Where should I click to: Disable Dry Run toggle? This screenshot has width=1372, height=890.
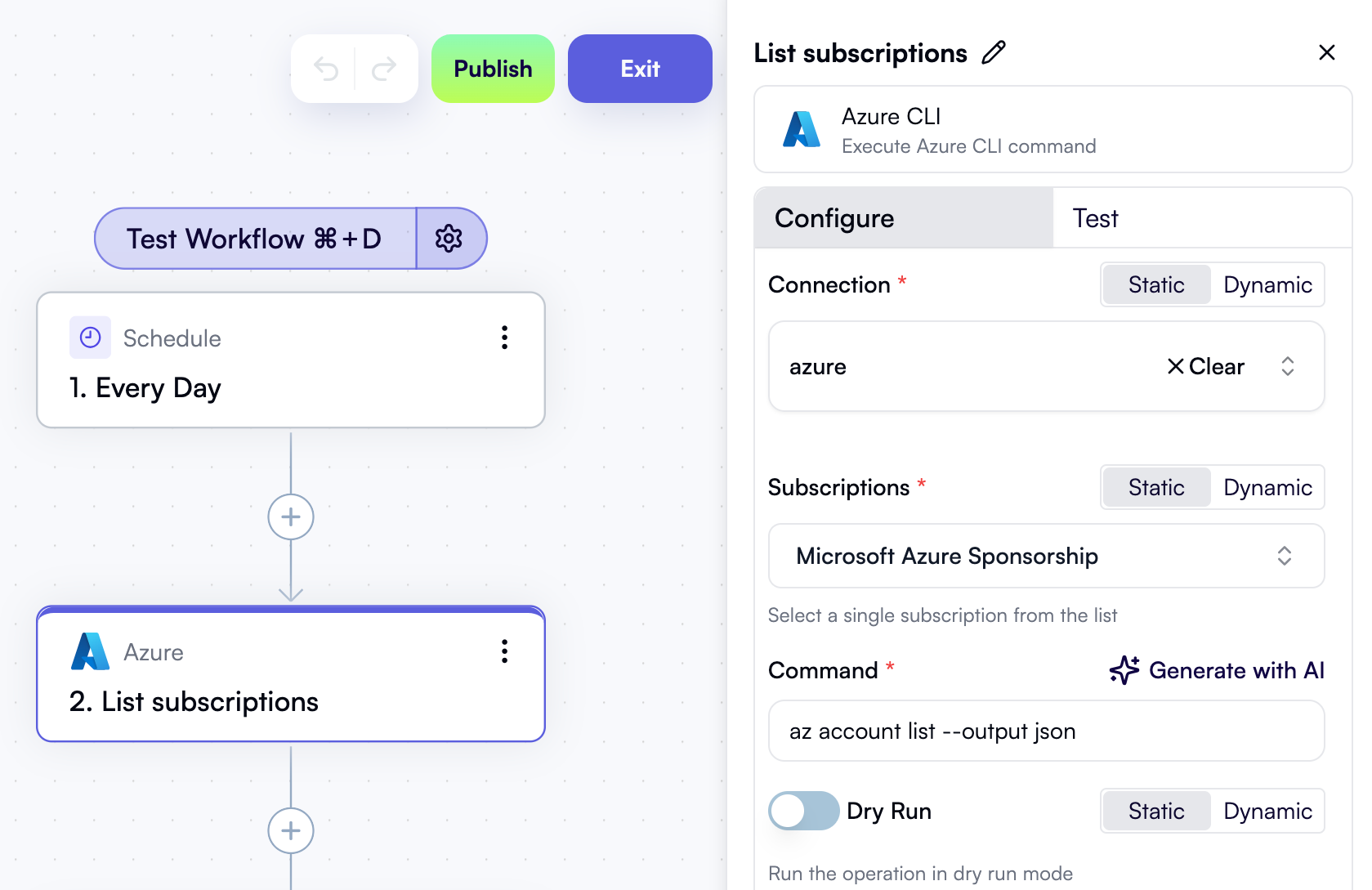pyautogui.click(x=803, y=811)
